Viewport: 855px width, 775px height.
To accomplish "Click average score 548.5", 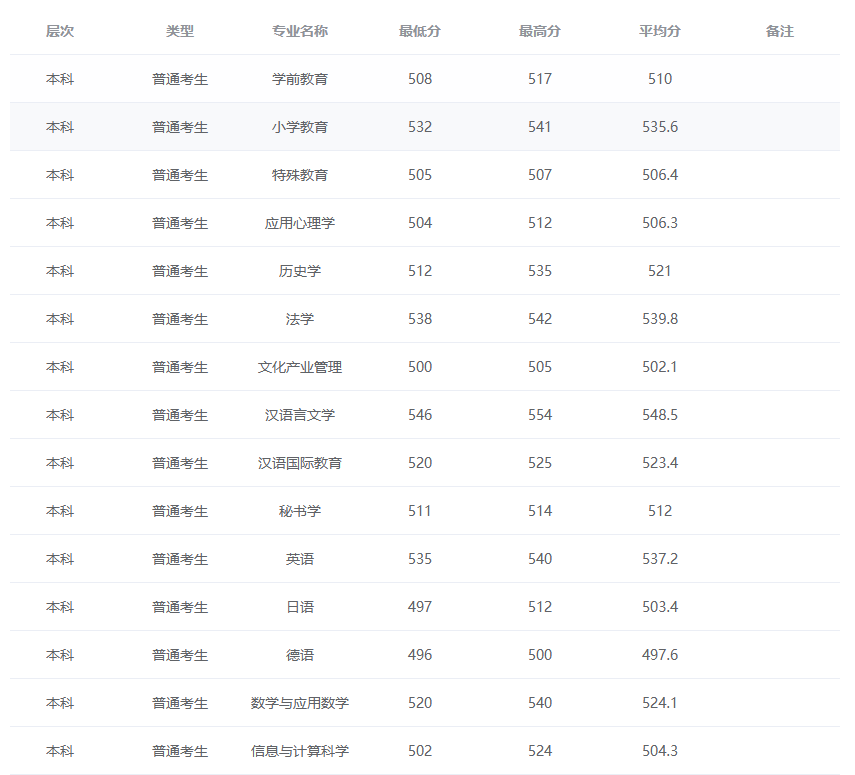I will click(x=660, y=415).
